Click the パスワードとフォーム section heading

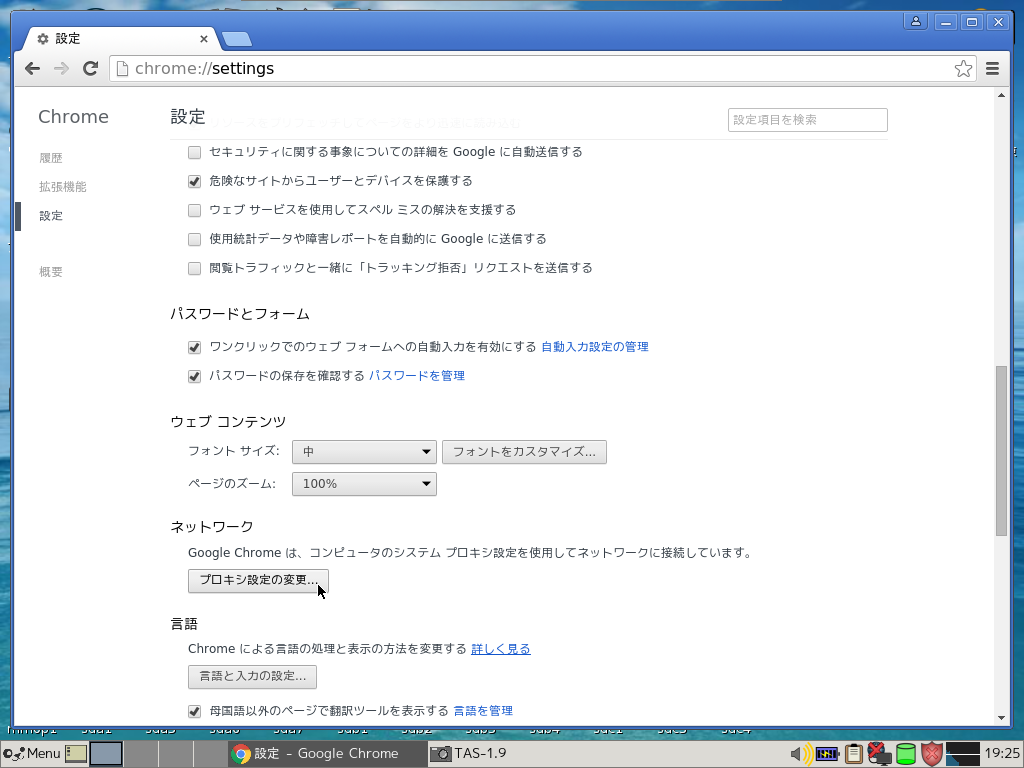[240, 314]
